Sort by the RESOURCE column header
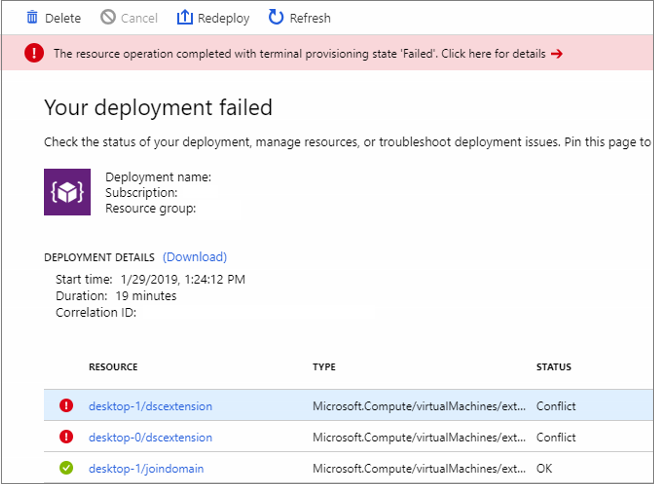 (113, 367)
